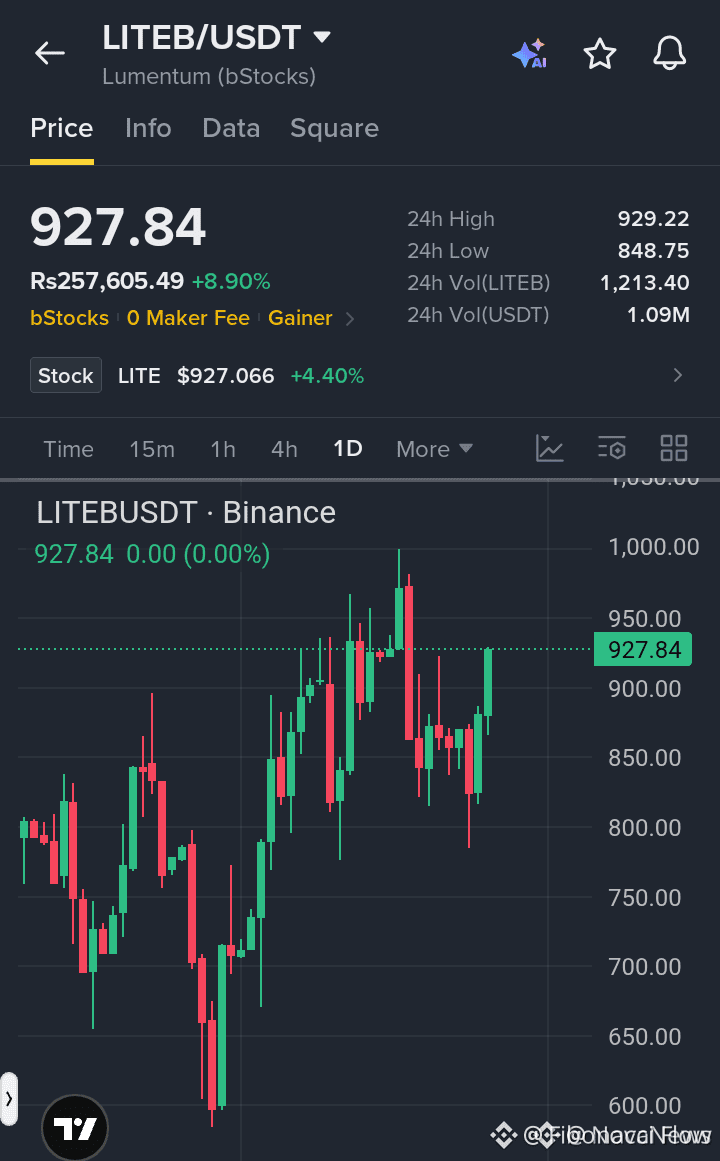
Task: Add pair to favorites with star icon
Action: tap(599, 54)
